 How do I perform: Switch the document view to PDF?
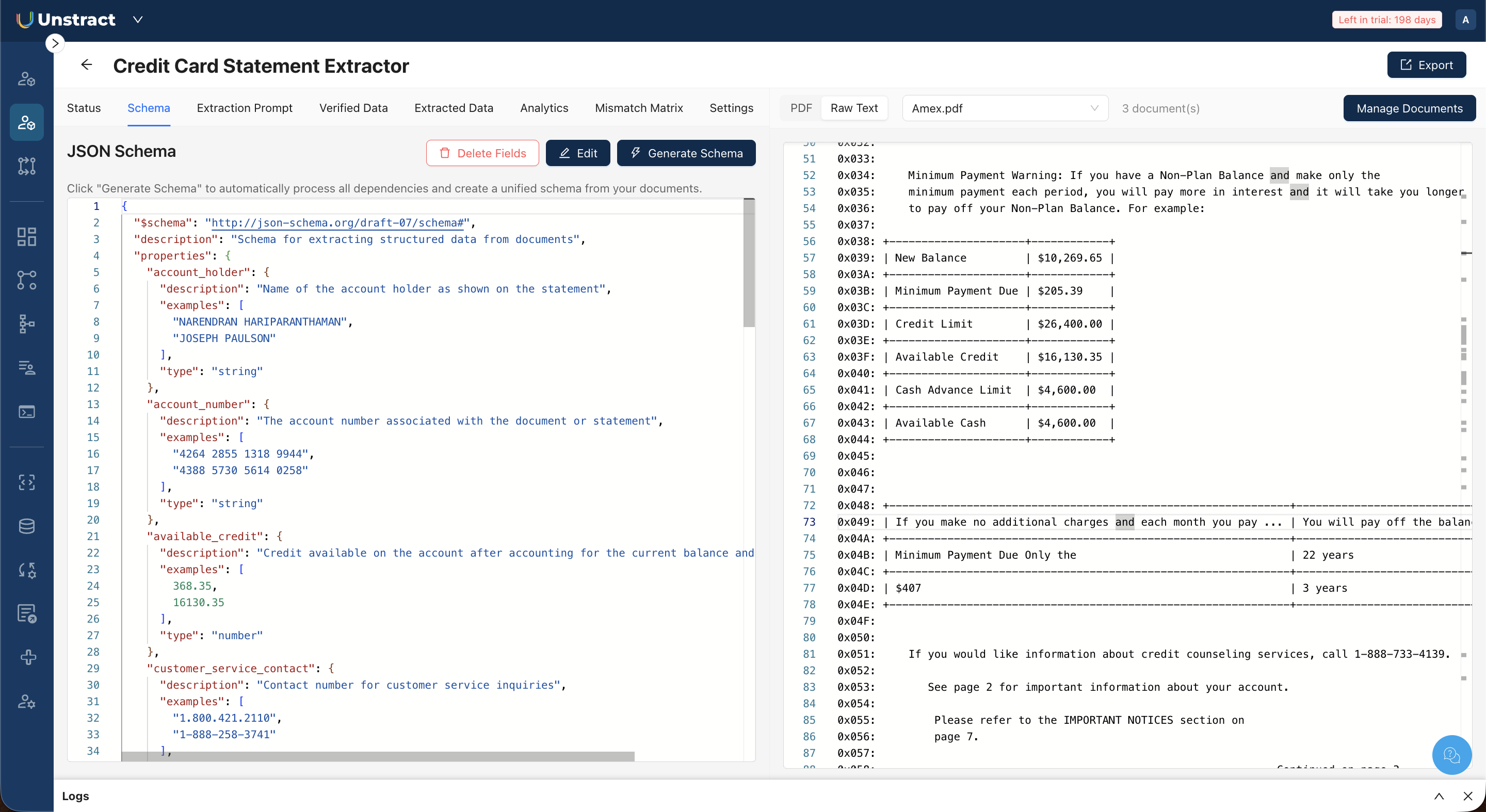[801, 108]
